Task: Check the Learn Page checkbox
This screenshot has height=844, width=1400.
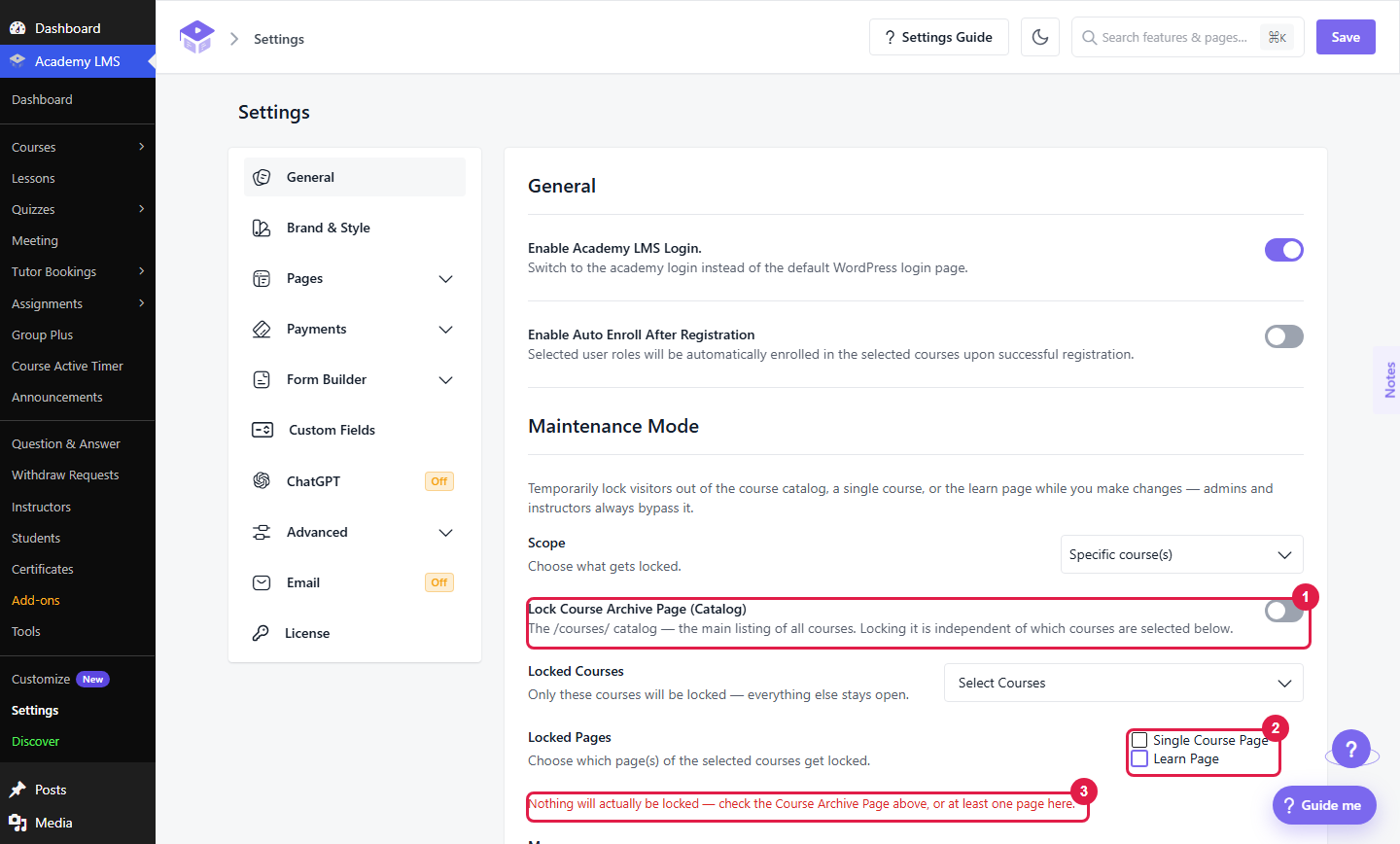Action: 1139,758
